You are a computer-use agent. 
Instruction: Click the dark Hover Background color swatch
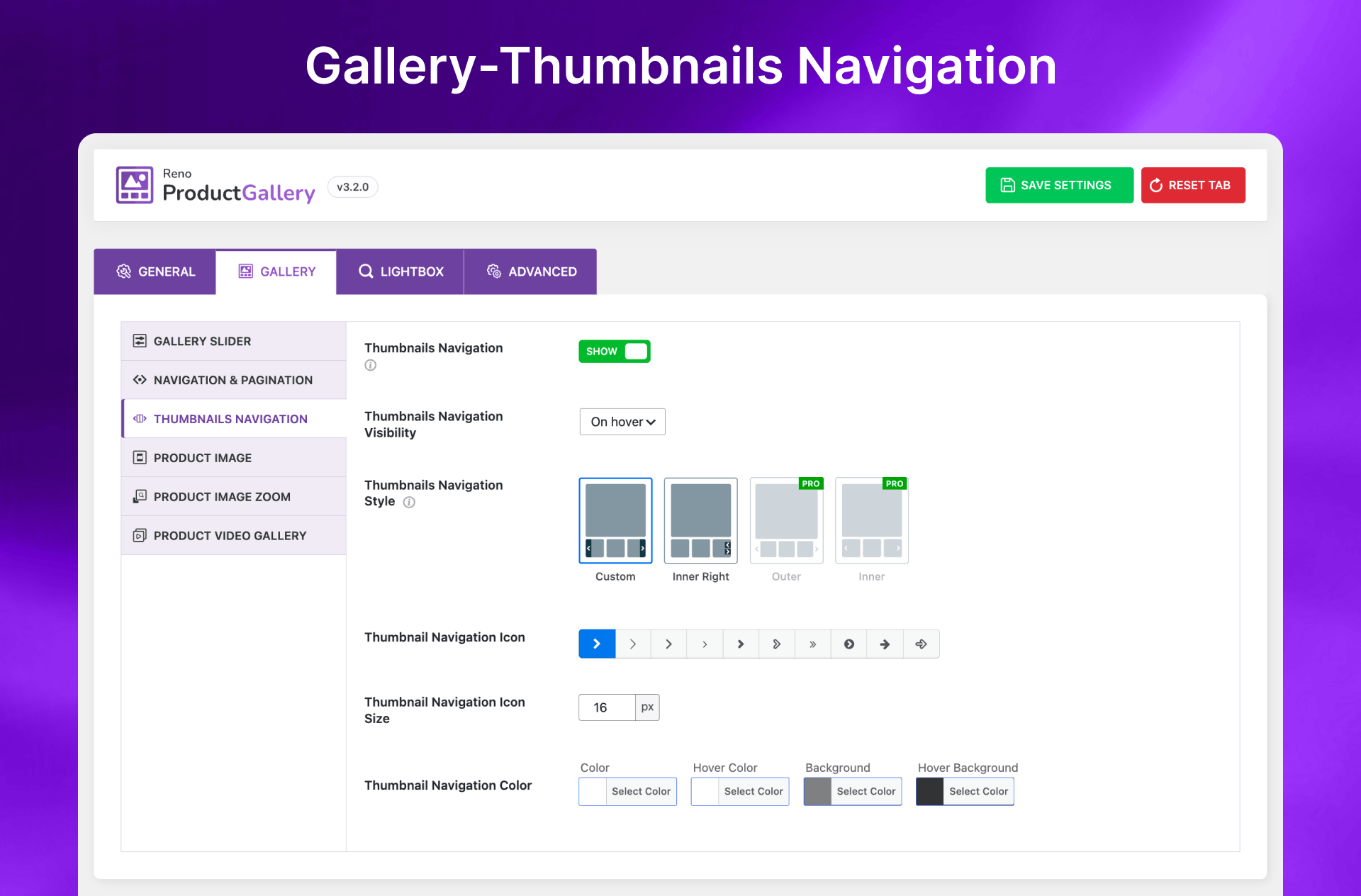(930, 791)
